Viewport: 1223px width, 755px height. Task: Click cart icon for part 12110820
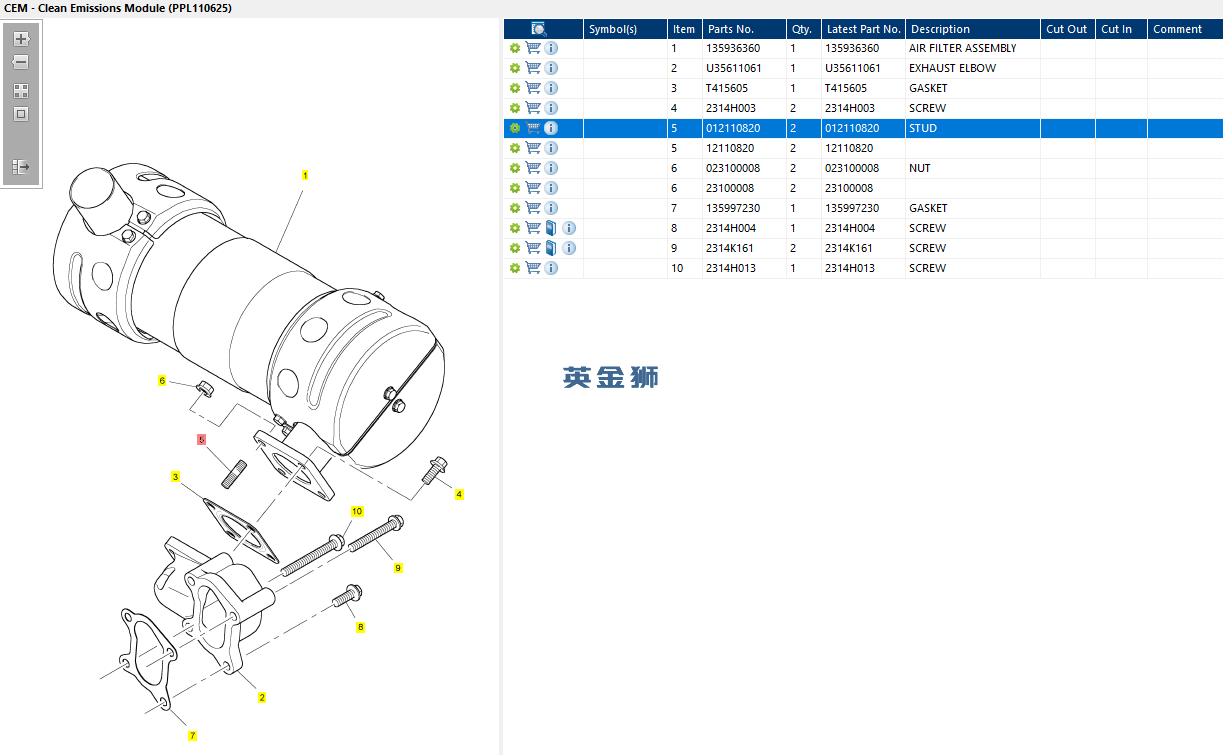click(x=533, y=148)
